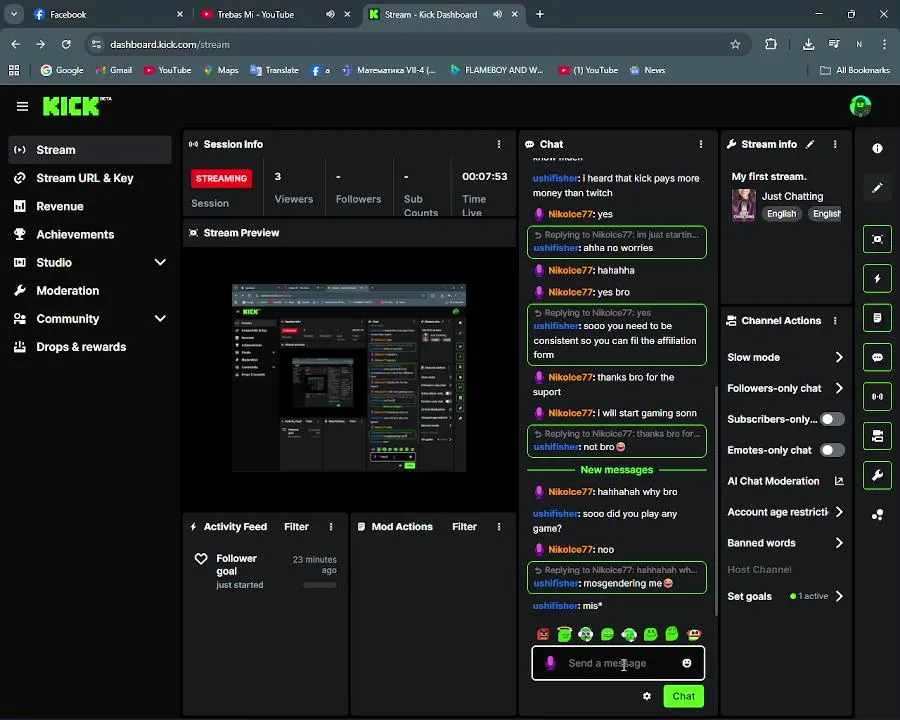This screenshot has width=900, height=720.
Task: Toggle Session Info broadcast widget in rail
Action: (x=877, y=396)
